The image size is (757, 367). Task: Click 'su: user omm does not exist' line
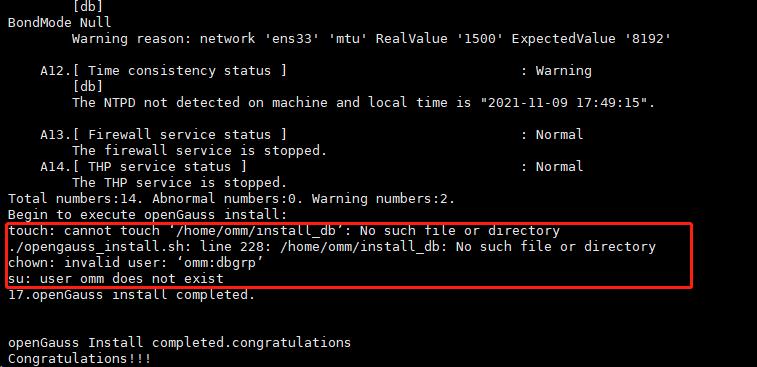click(116, 279)
